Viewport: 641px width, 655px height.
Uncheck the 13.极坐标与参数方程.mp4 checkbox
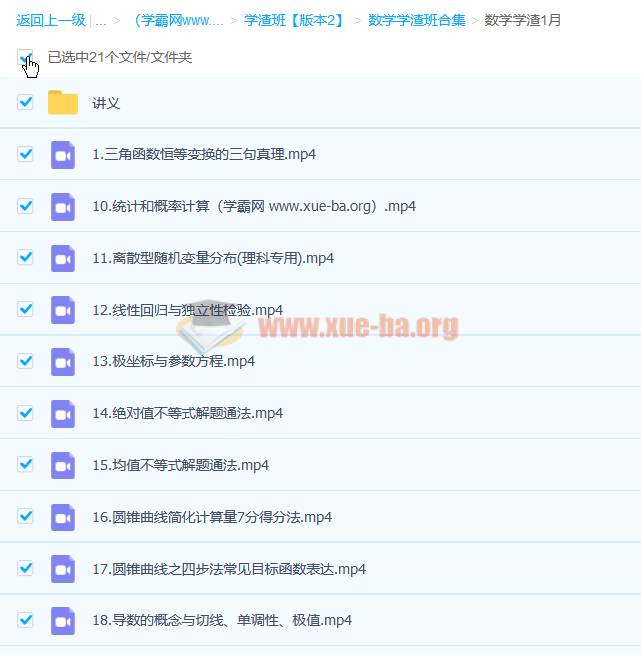point(25,361)
